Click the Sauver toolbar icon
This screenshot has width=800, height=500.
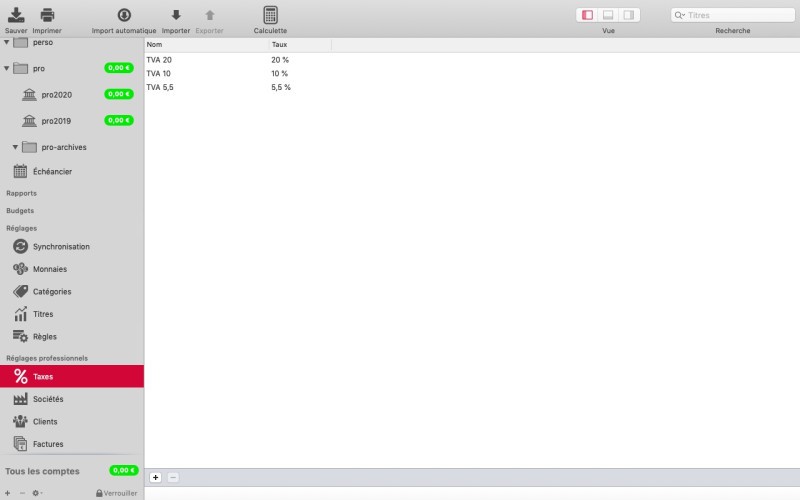16,15
